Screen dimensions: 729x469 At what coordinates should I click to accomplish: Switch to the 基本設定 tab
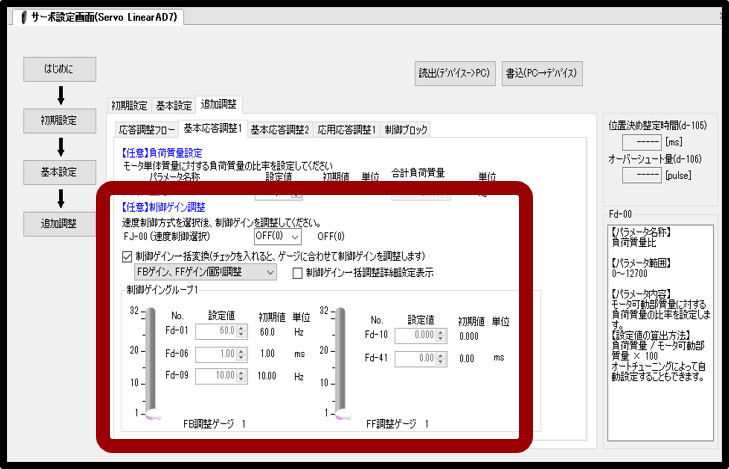tap(173, 105)
